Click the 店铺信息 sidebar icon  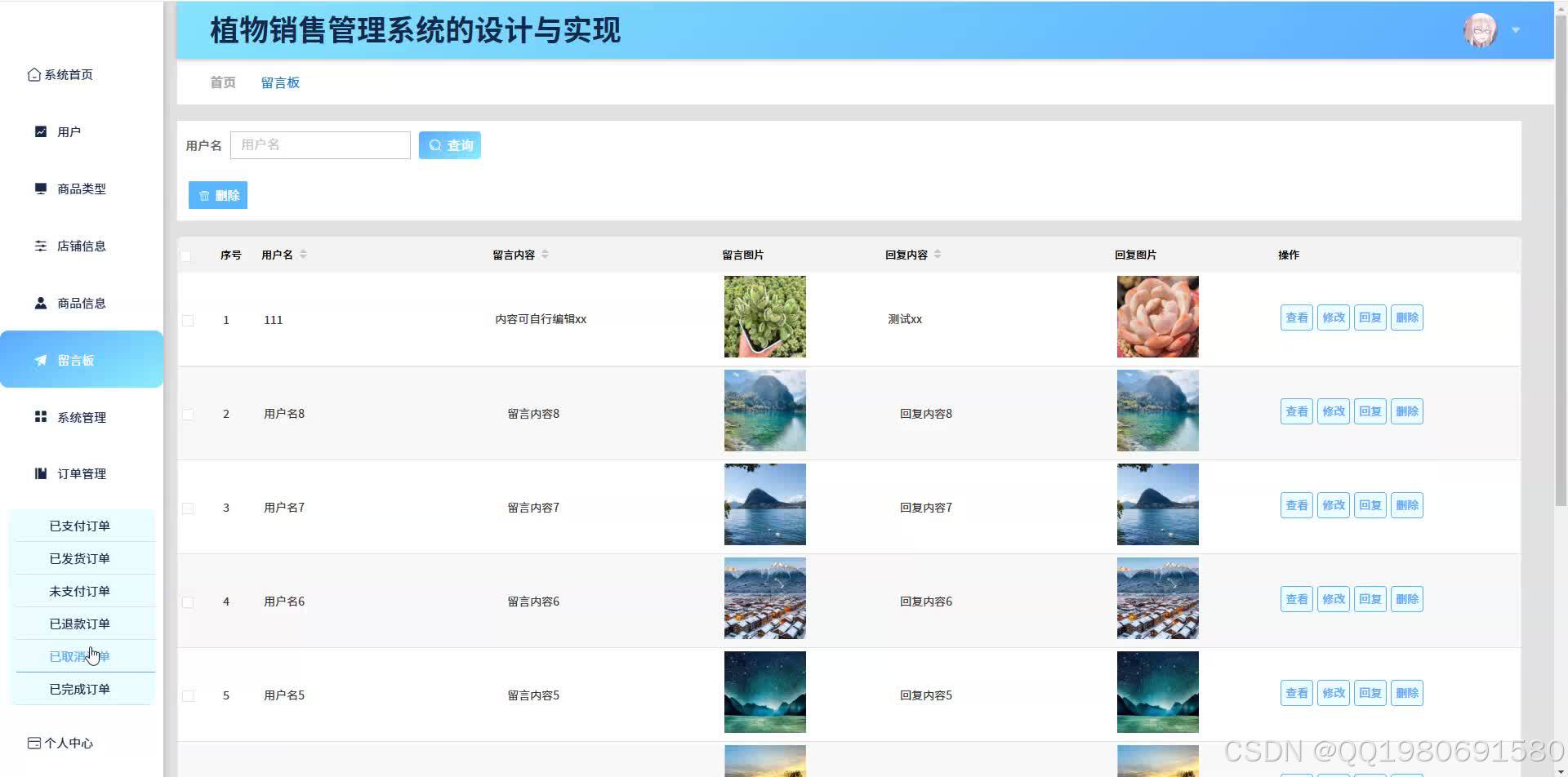point(40,246)
